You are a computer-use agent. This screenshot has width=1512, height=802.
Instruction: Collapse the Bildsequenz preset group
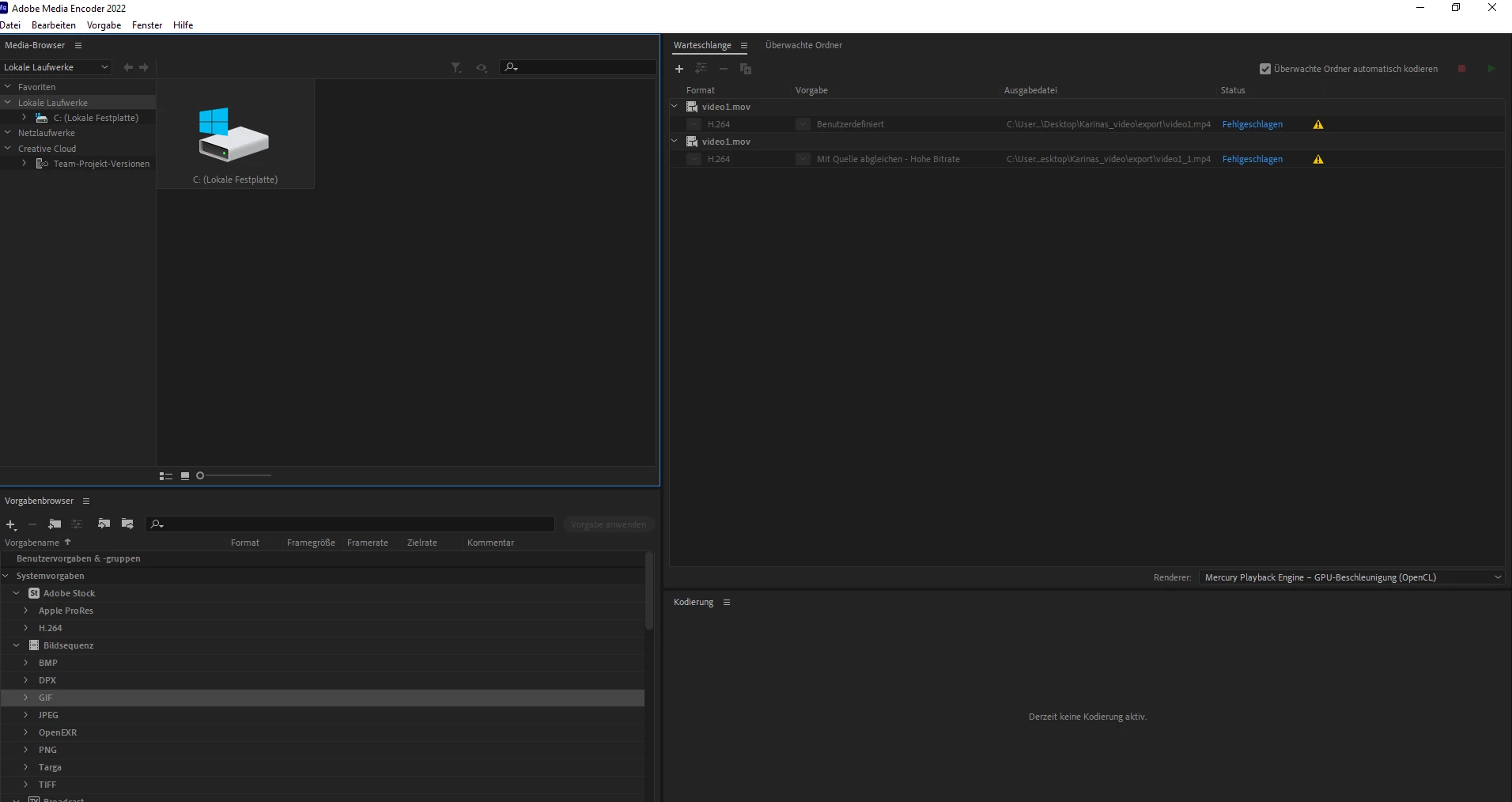[x=17, y=645]
